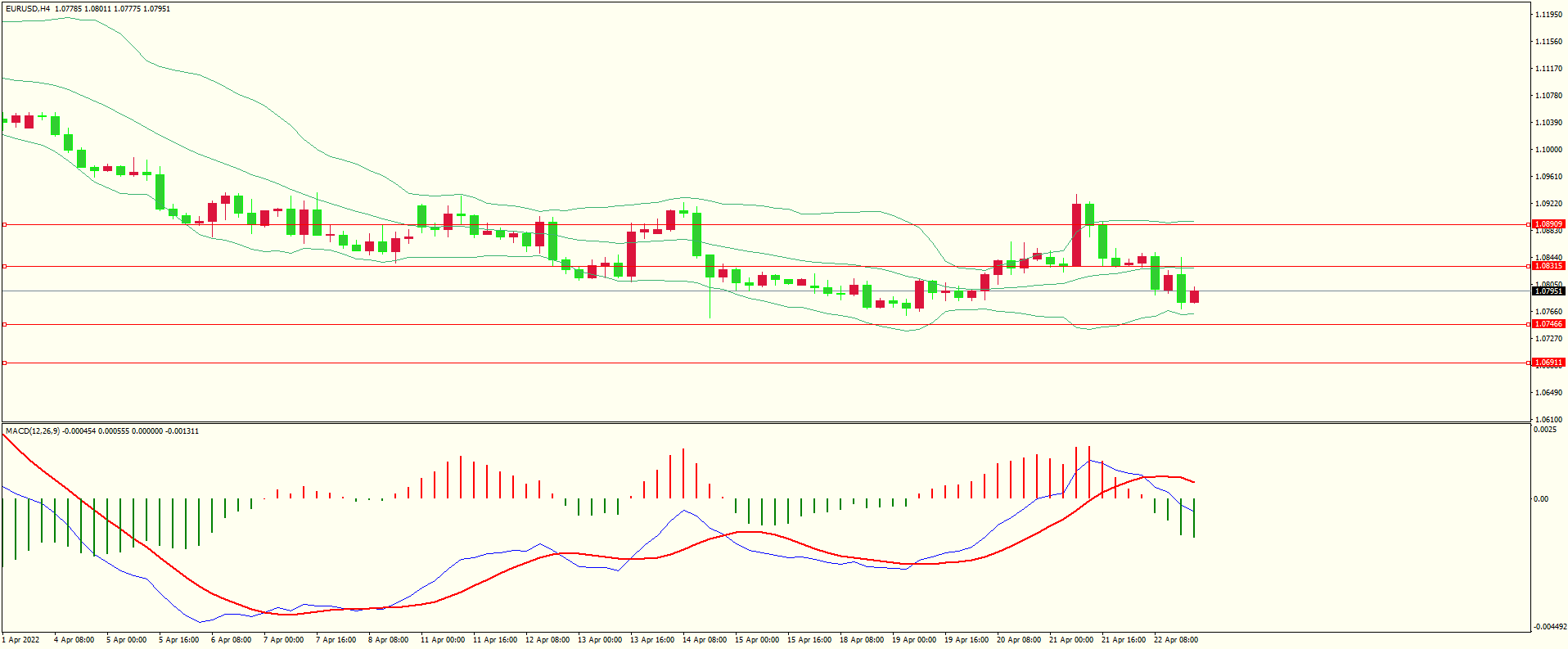
Task: Click the OHLC values beginning 1.07785
Action: (113, 9)
